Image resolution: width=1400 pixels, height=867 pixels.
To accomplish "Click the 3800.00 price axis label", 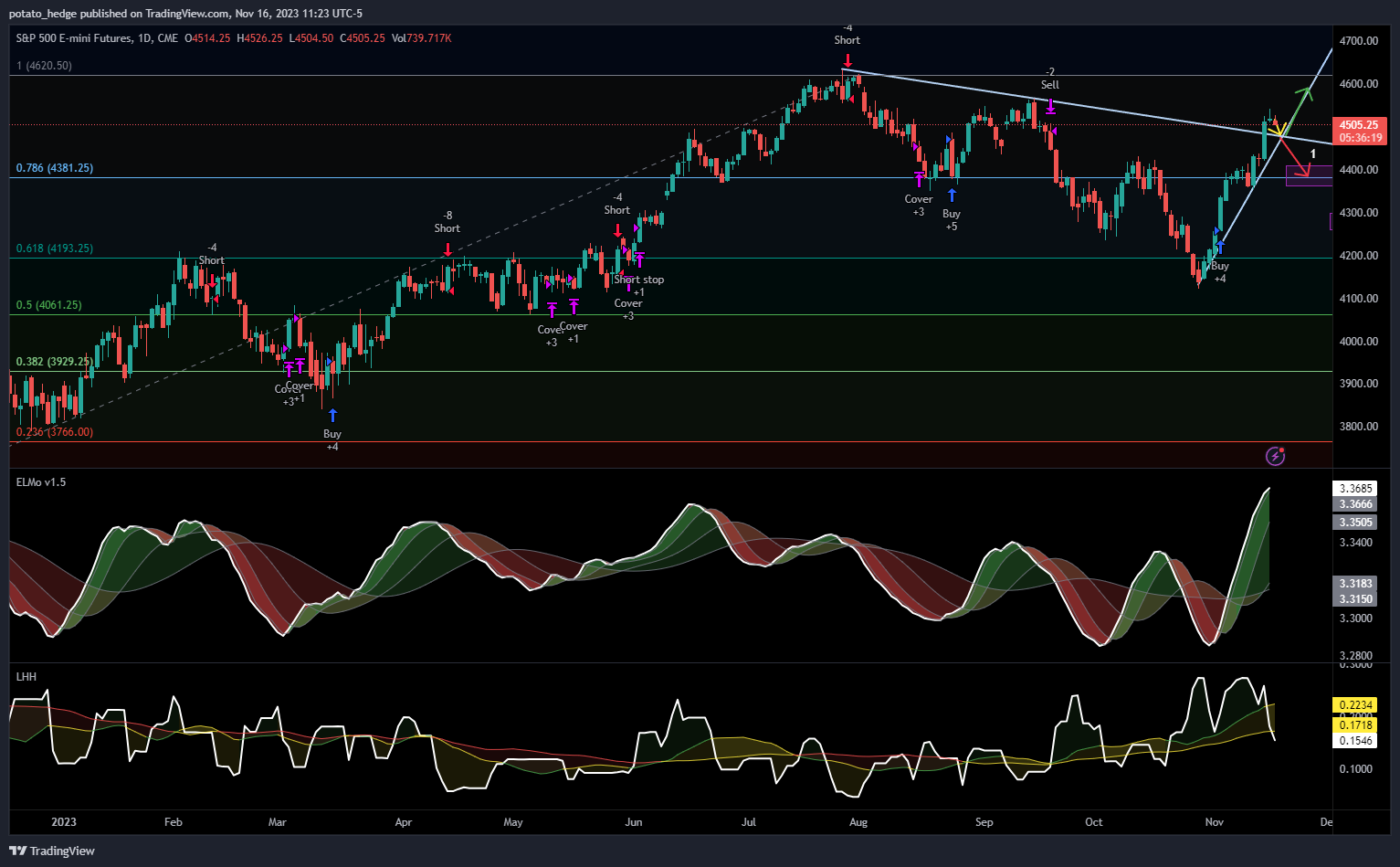I will click(x=1359, y=427).
